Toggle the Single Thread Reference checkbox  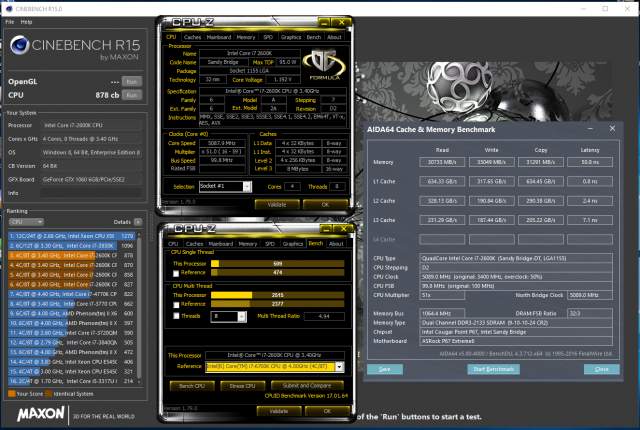(176, 273)
